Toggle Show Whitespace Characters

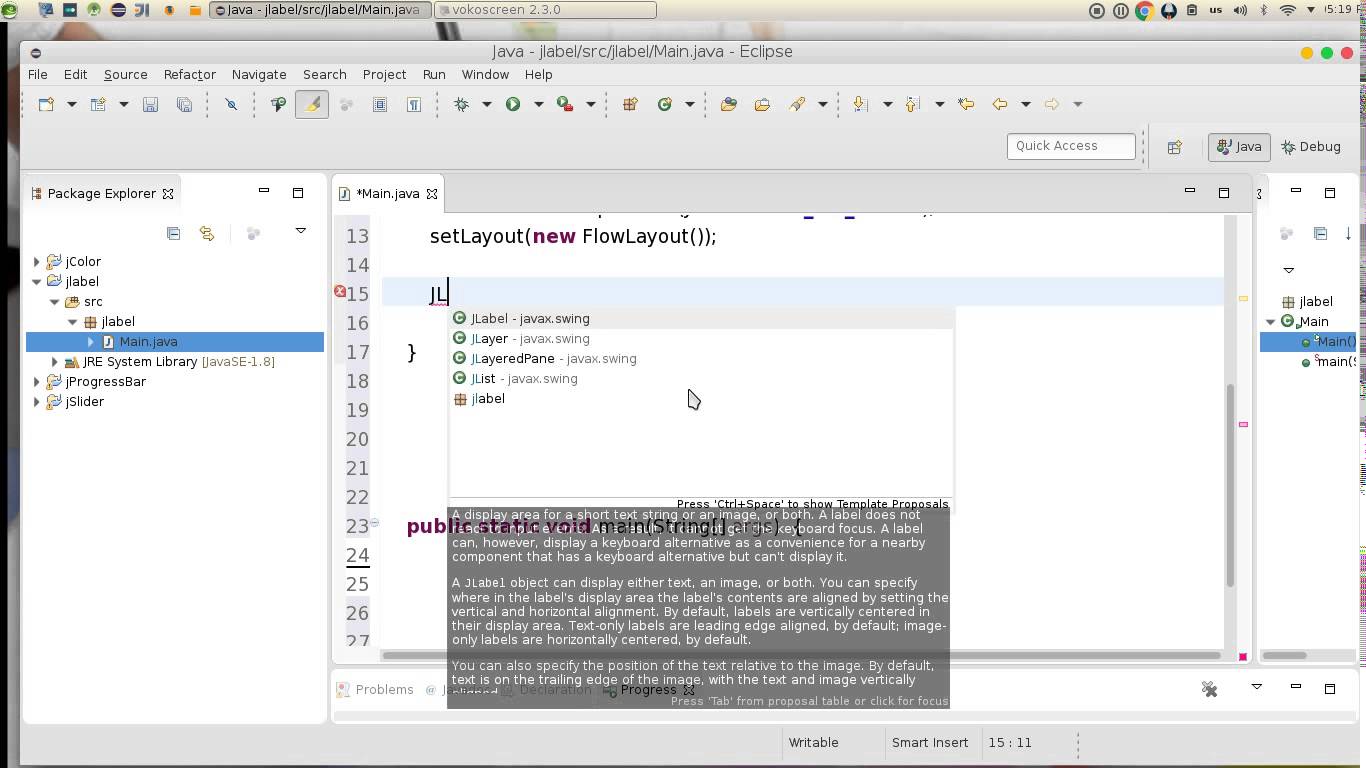coord(414,104)
